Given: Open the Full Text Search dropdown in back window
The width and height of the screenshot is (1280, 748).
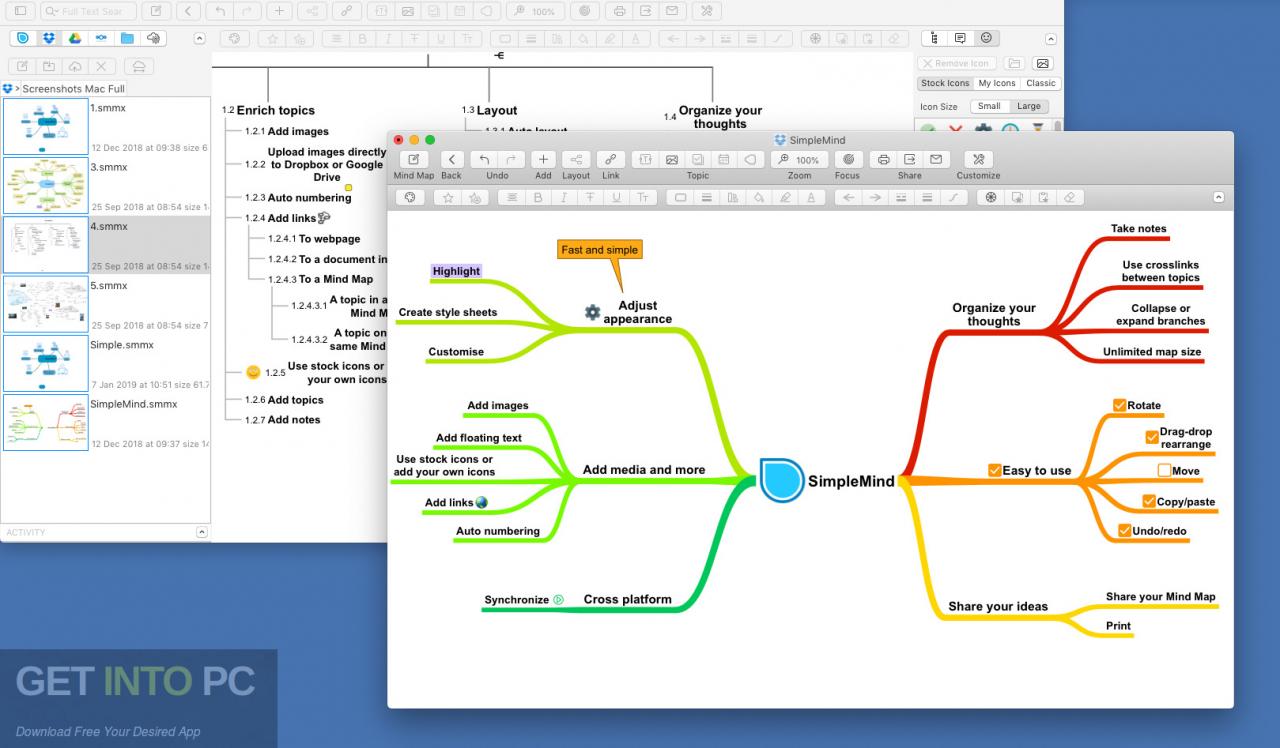Looking at the screenshot, I should (51, 11).
